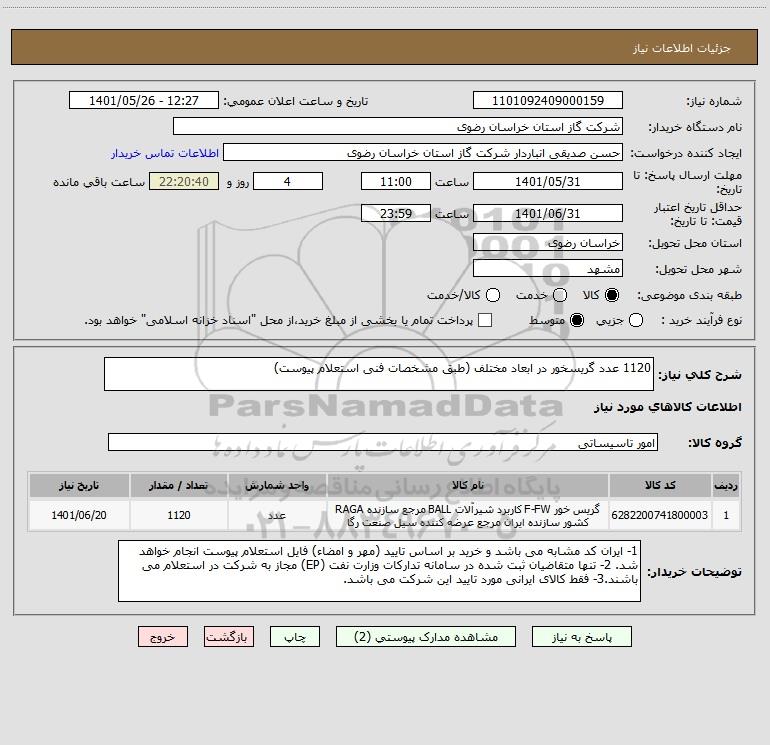
Task: Click the کد کالا column header
Action: tap(660, 485)
